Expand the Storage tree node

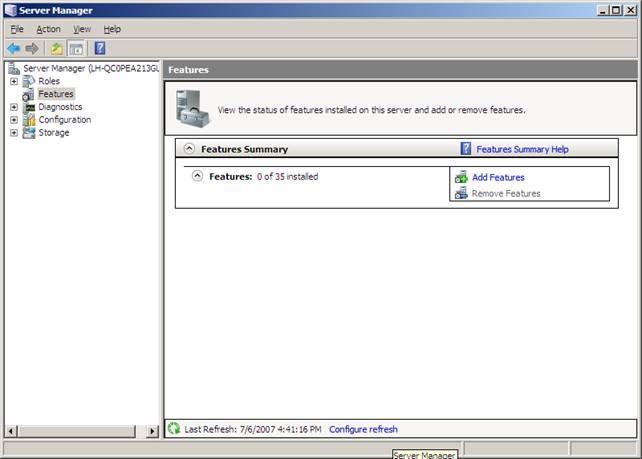(x=14, y=133)
